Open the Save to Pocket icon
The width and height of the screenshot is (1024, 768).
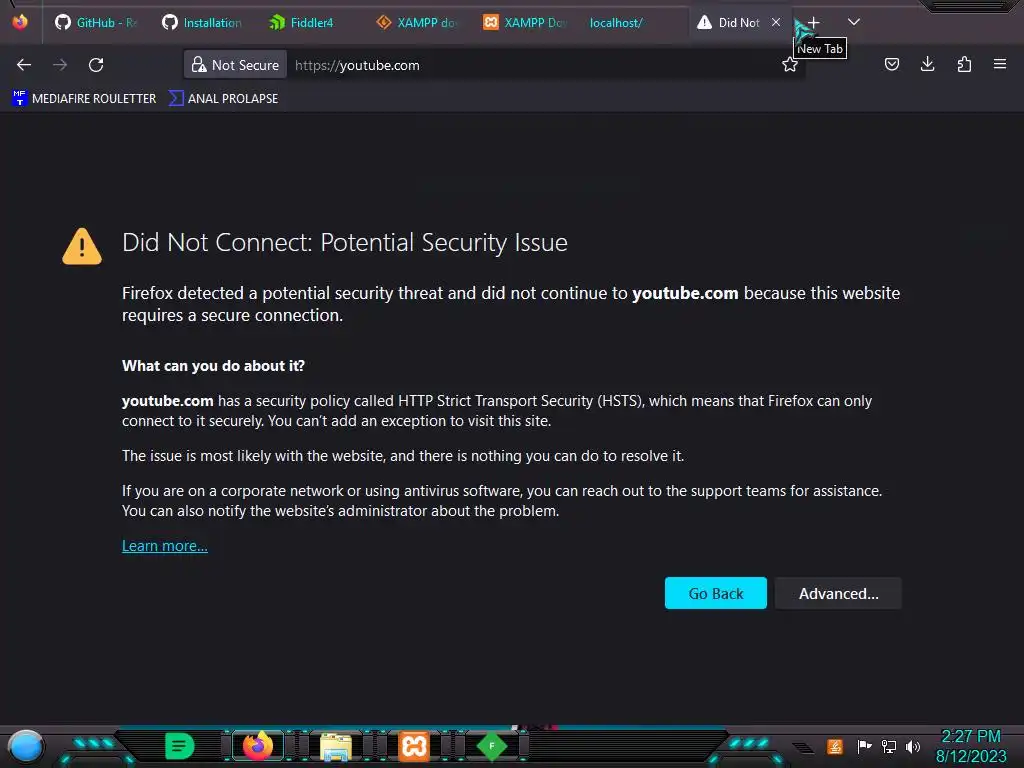pos(891,64)
